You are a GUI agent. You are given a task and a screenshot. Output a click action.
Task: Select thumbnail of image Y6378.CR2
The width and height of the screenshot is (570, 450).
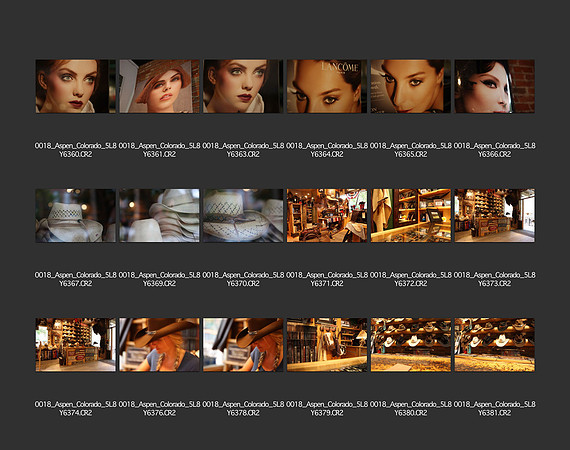pos(243,345)
